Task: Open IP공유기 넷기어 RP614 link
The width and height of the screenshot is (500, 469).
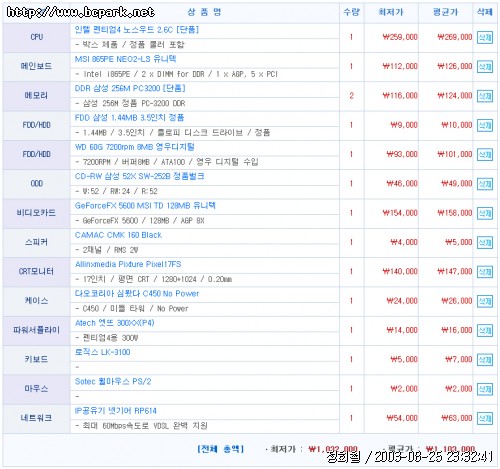Action: tap(116, 411)
